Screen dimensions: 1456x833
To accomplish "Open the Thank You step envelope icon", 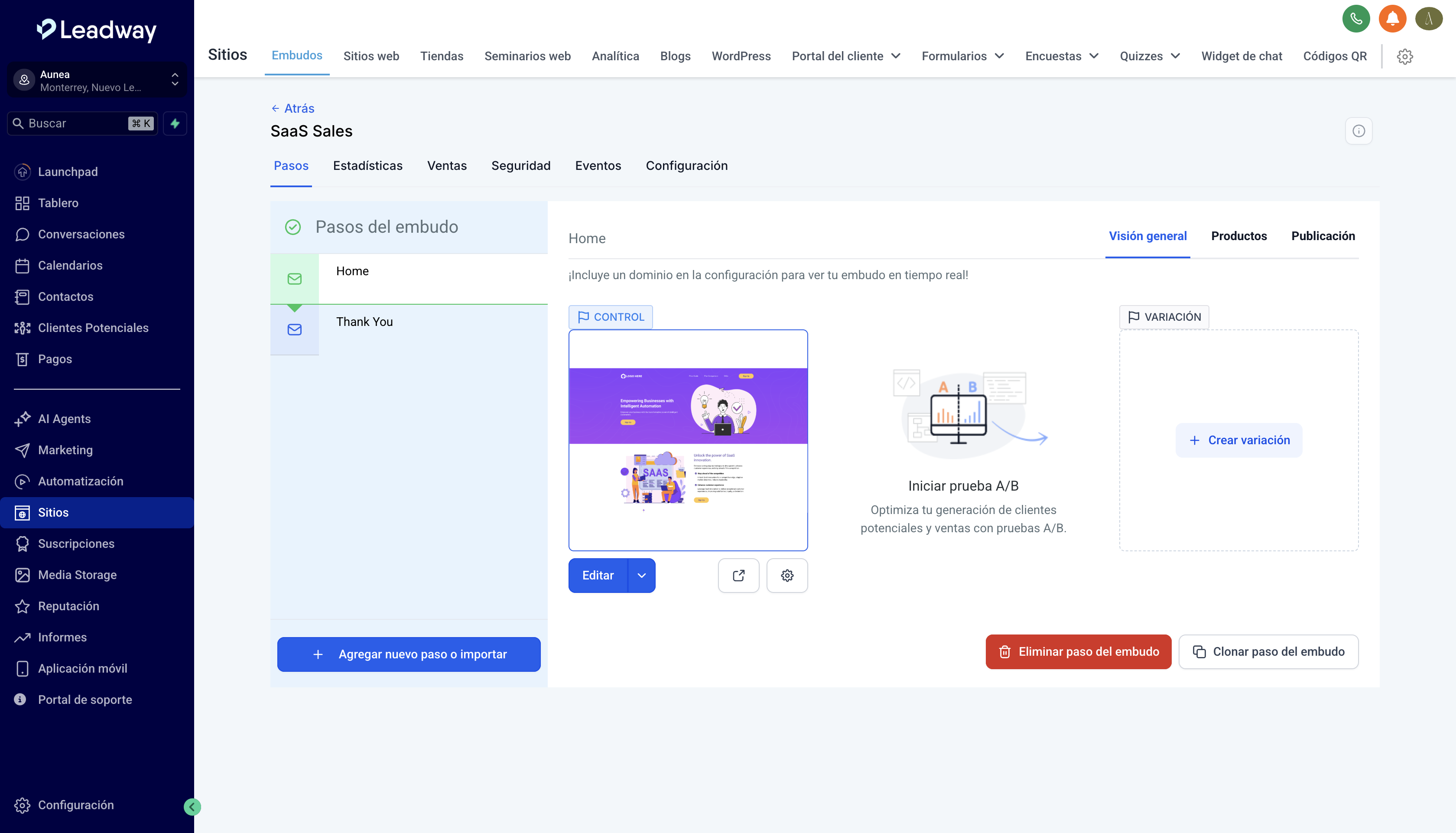I will coord(295,329).
